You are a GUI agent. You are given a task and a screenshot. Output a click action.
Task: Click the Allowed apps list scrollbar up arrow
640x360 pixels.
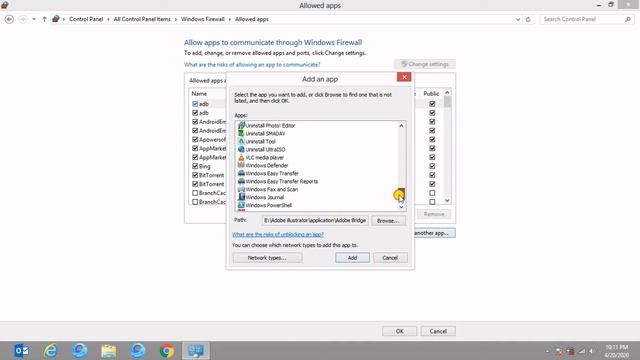(447, 93)
